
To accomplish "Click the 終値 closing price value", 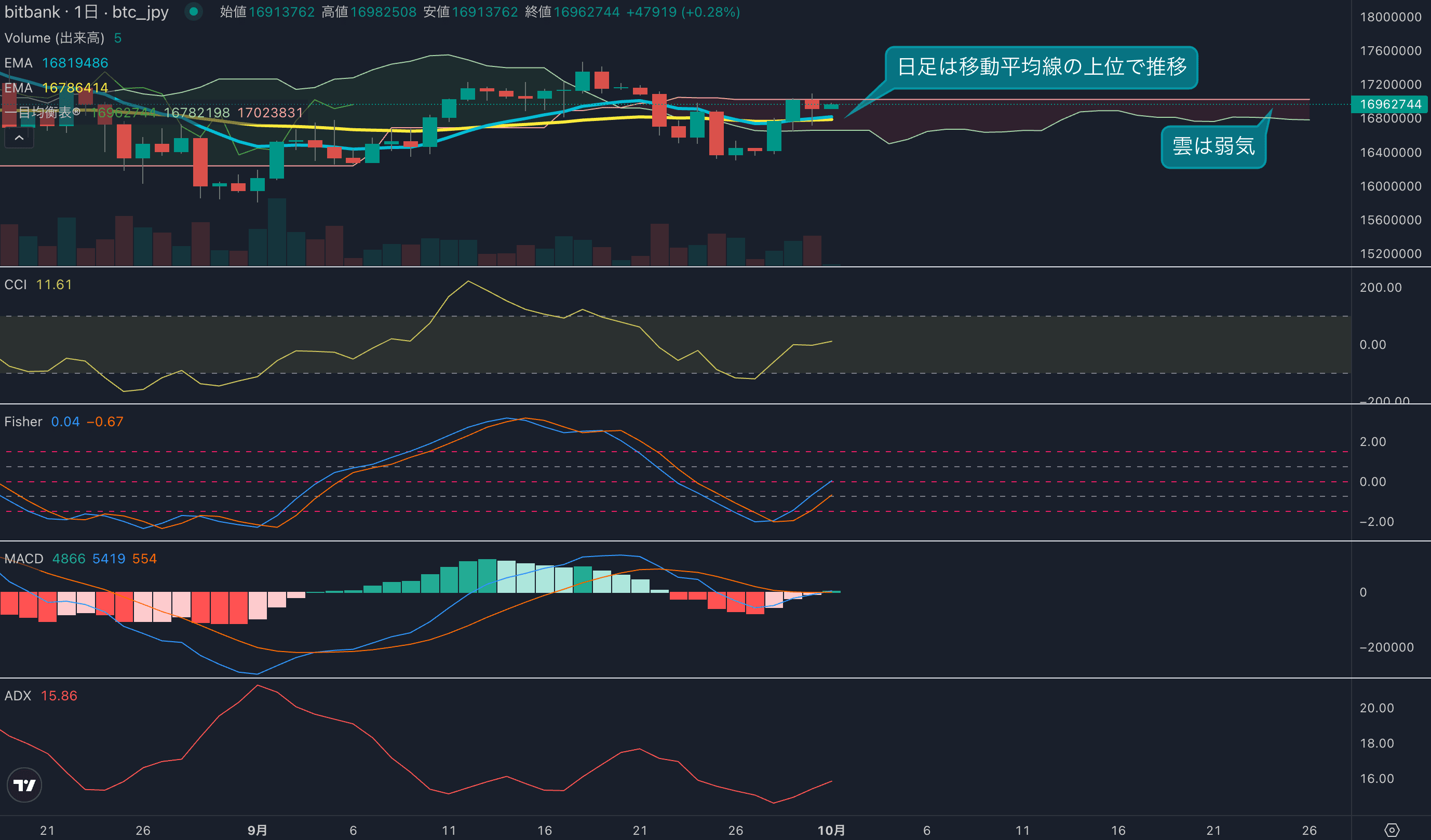I will click(x=586, y=12).
